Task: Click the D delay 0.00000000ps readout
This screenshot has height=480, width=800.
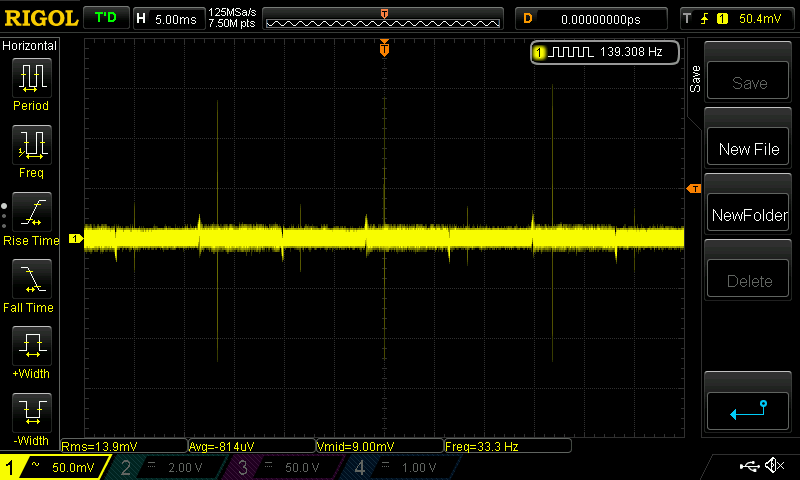Action: click(x=591, y=19)
